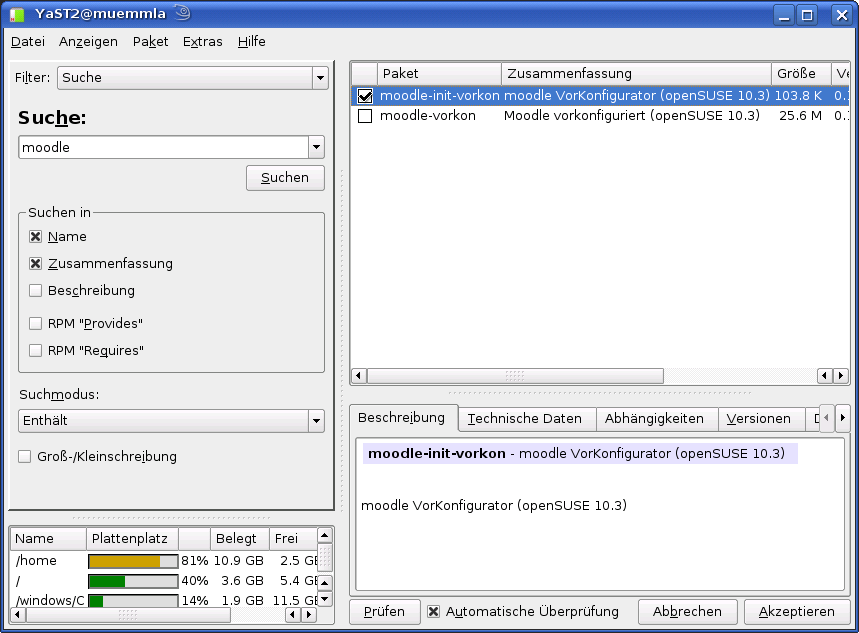Open the Datei menu
This screenshot has height=633, width=859.
(x=28, y=42)
